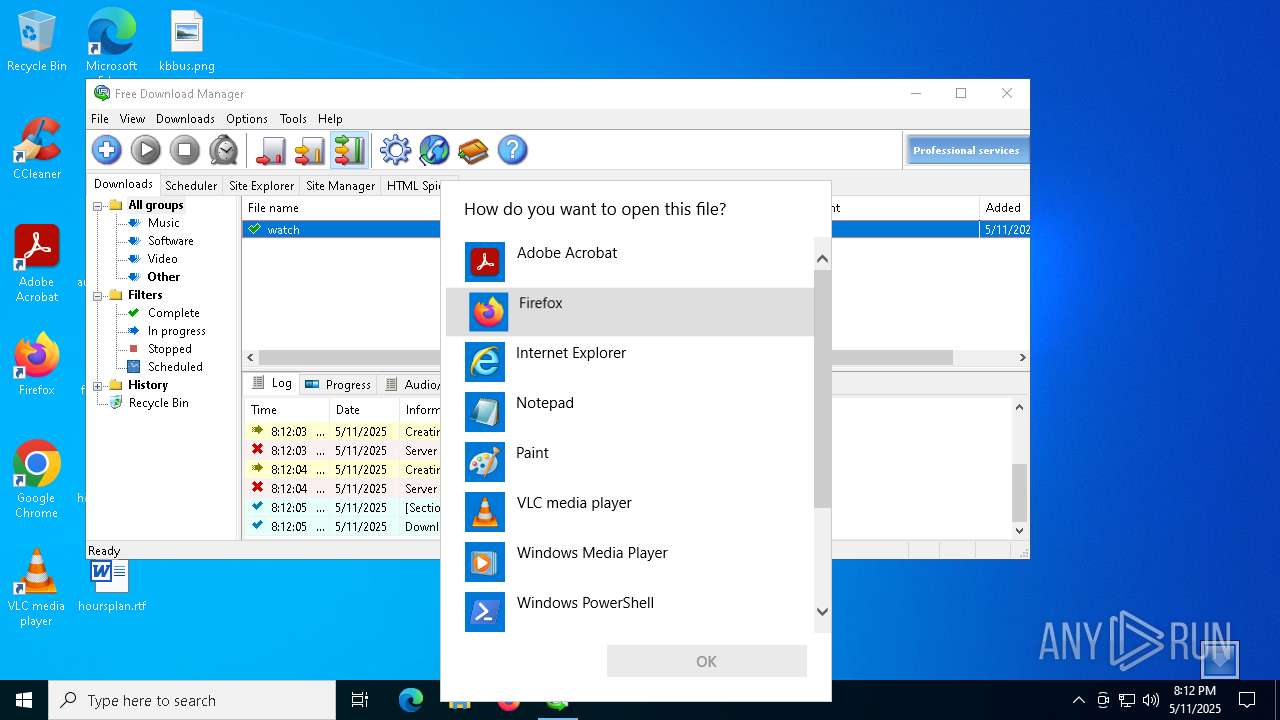Start downloads with the play toolbar button
1280x720 pixels.
(x=146, y=150)
